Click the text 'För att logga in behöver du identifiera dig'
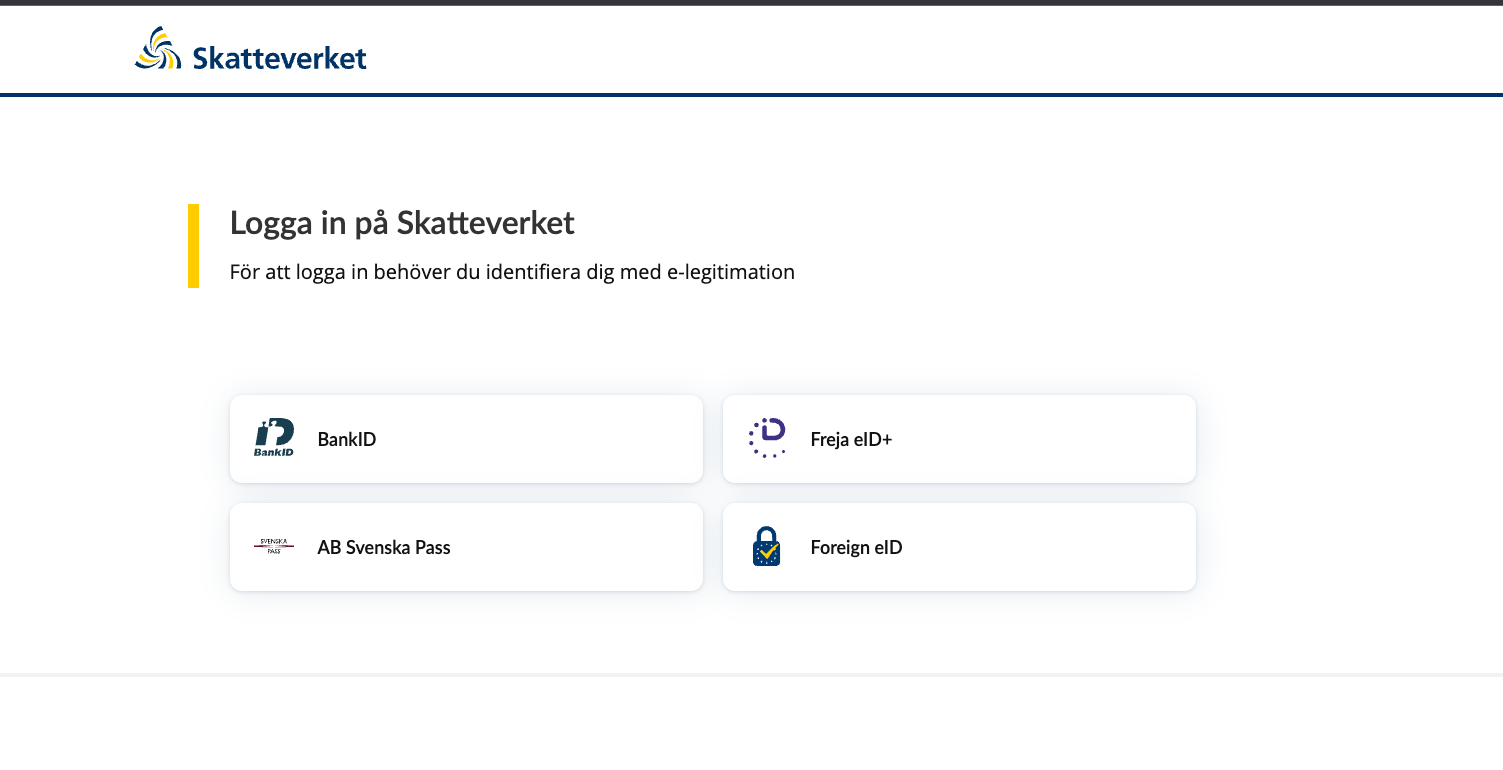The image size is (1503, 770). (422, 272)
